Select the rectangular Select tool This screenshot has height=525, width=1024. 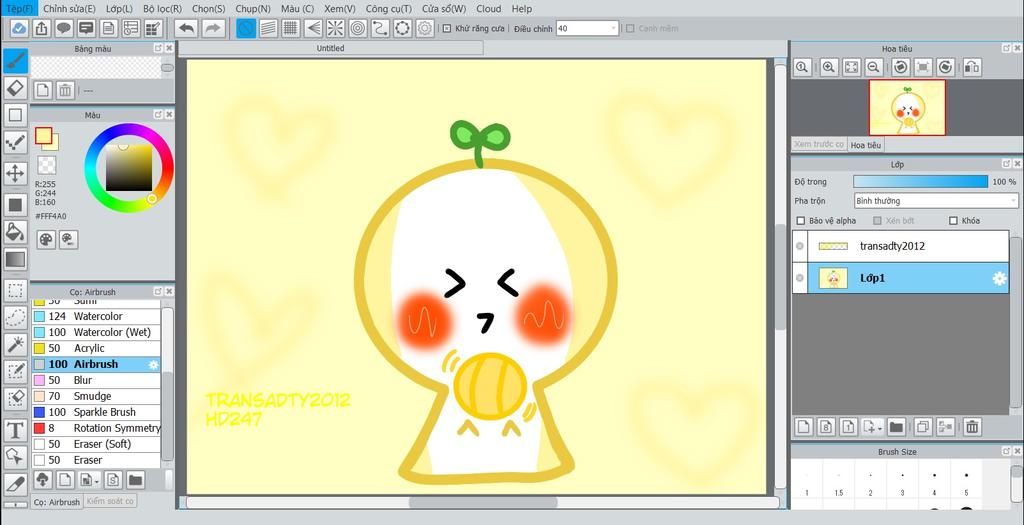coord(16,290)
